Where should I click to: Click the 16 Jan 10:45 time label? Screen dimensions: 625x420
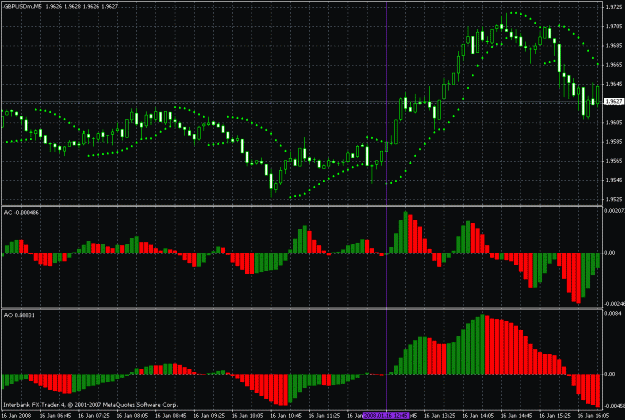[x=286, y=416]
